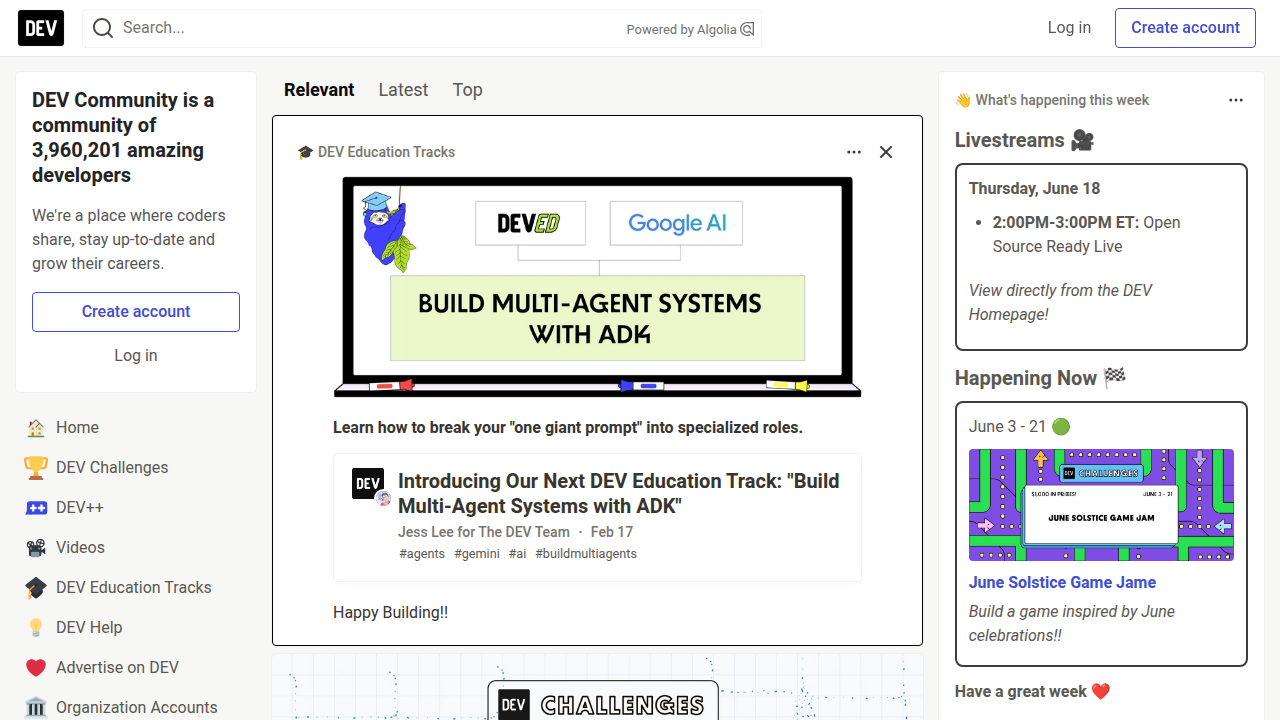
Task: Open DEV Education Tracks in the sidebar
Action: pos(136,588)
